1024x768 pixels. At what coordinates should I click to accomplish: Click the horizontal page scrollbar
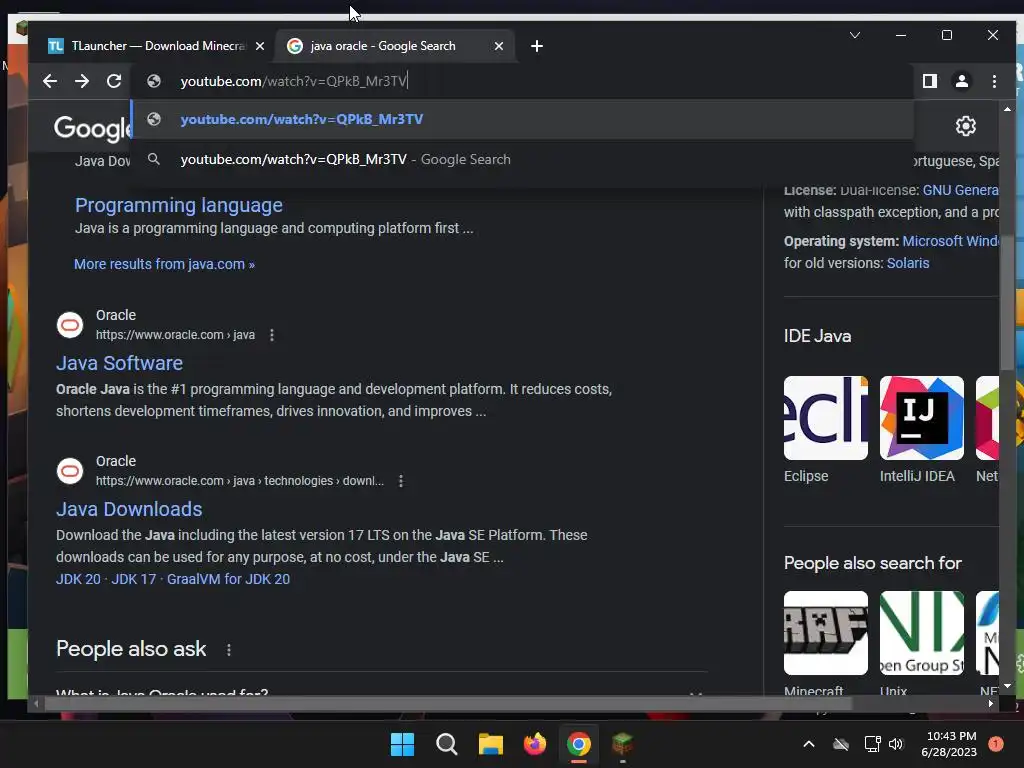pos(449,703)
